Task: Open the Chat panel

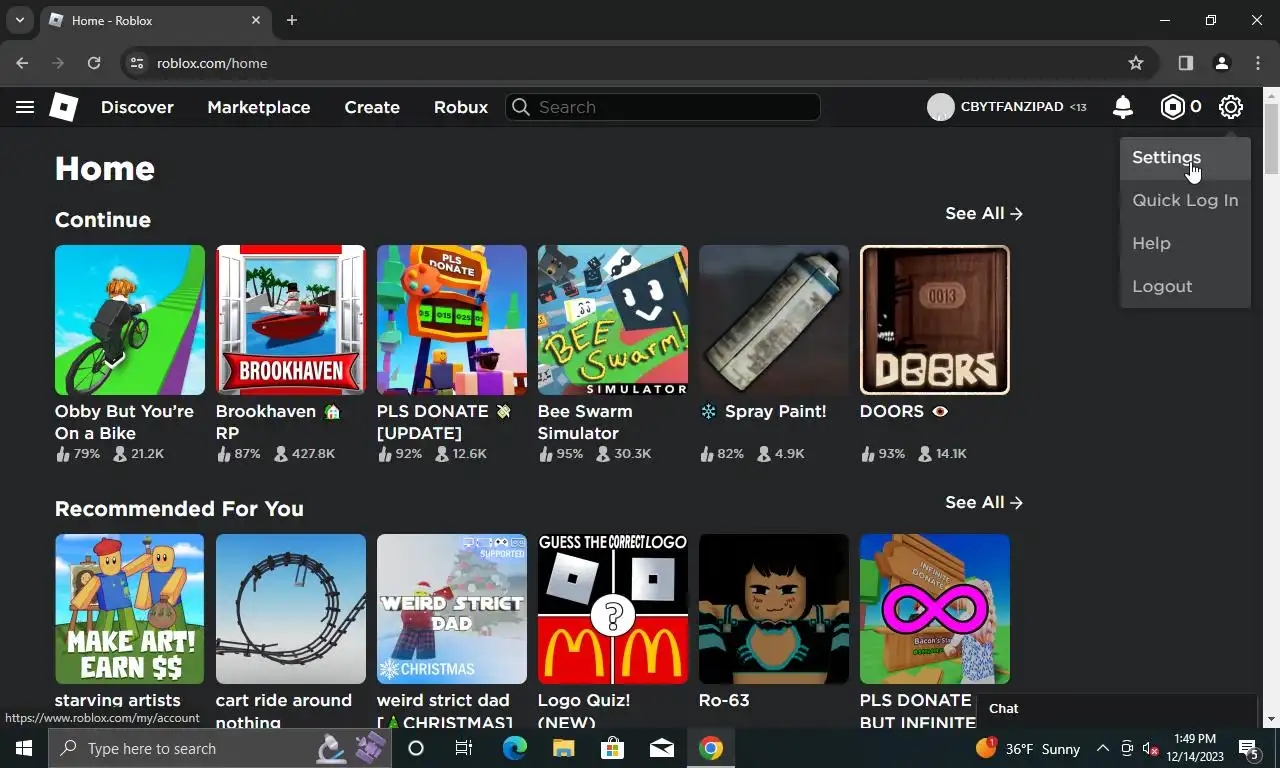Action: pyautogui.click(x=1116, y=709)
